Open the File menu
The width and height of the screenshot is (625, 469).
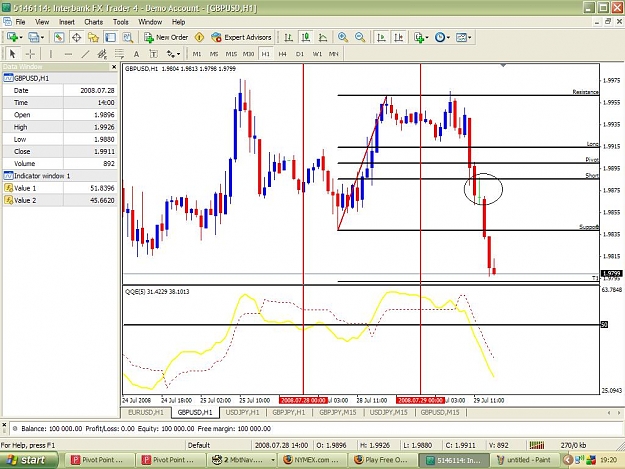point(20,22)
